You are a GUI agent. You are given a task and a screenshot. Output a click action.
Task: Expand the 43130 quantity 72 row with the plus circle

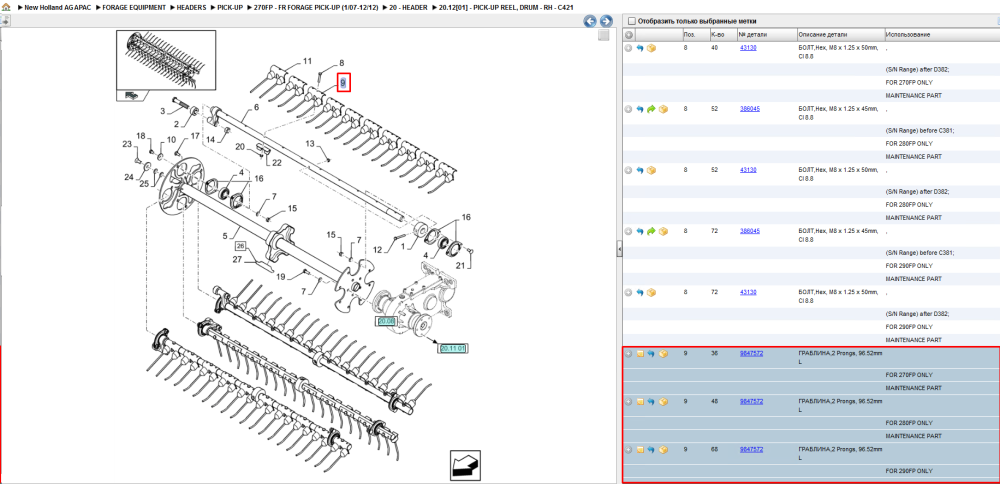[629, 292]
